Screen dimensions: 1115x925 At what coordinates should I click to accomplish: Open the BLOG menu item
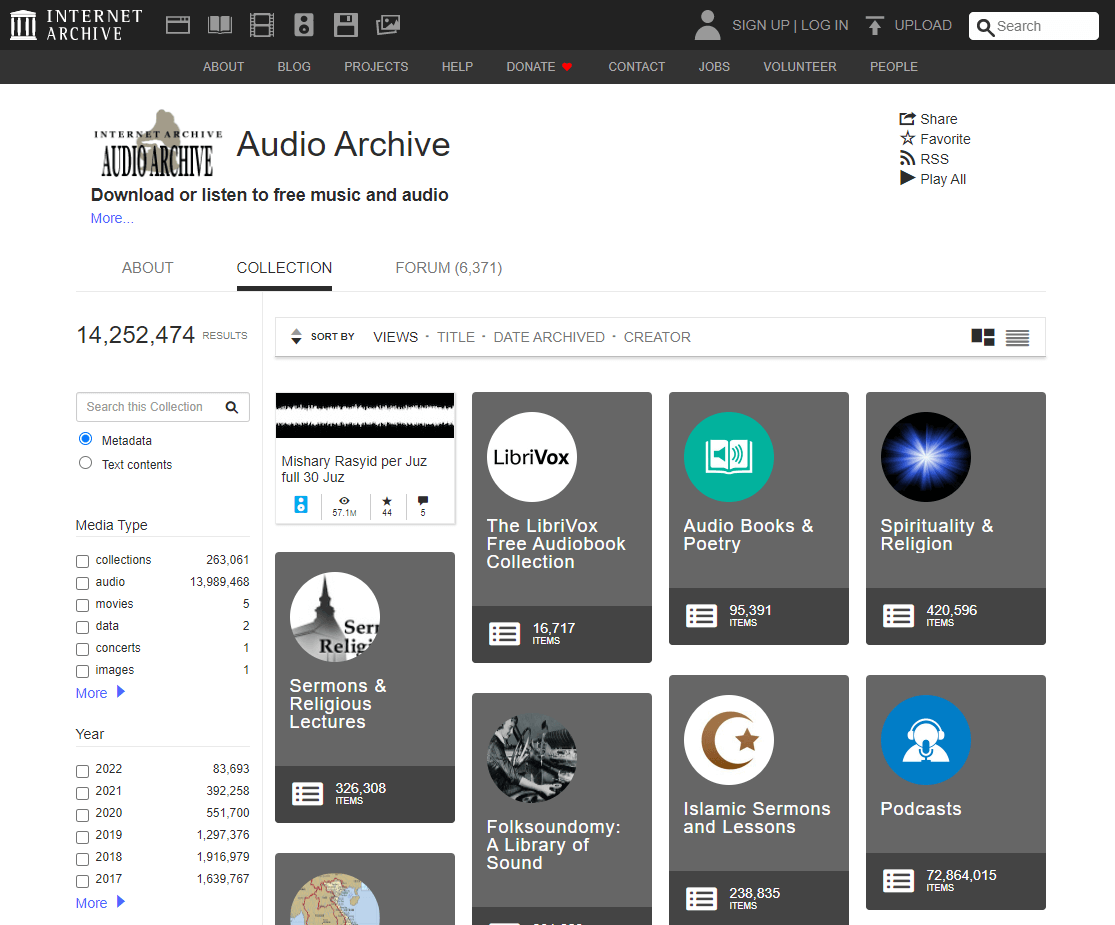pos(294,67)
